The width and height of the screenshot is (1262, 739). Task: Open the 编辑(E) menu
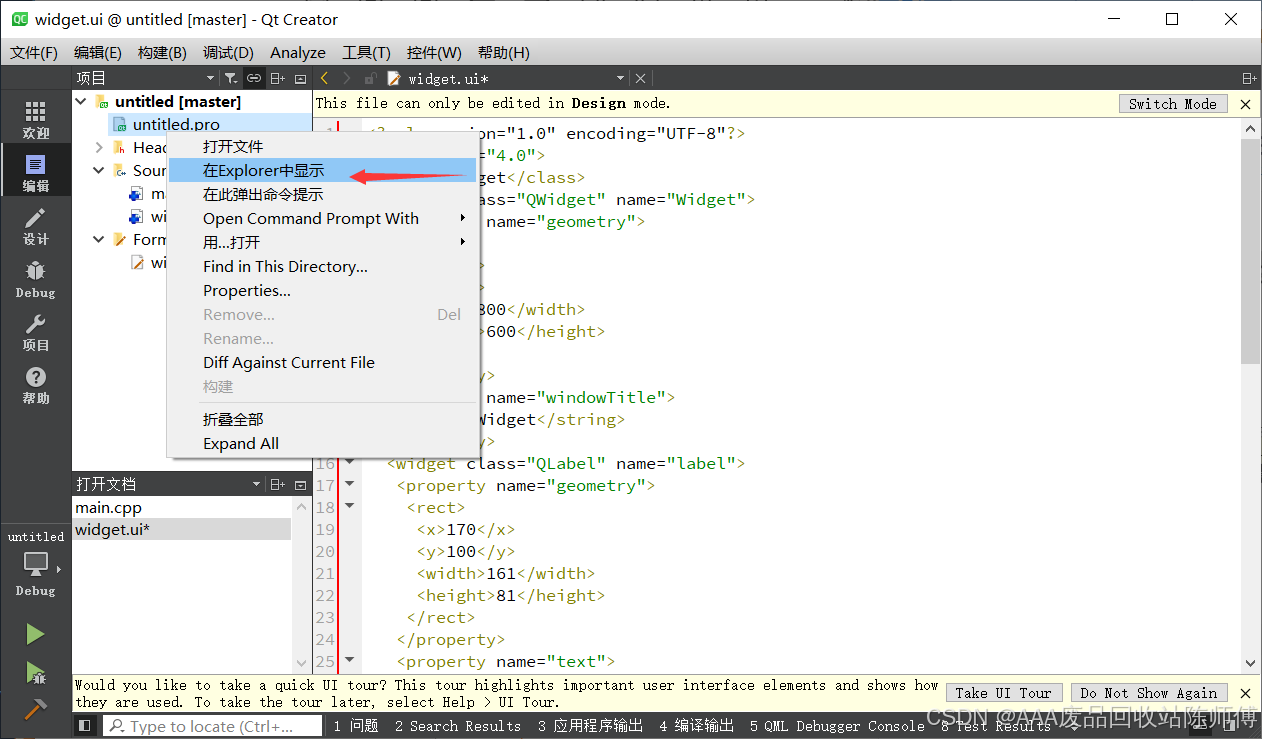(x=97, y=52)
